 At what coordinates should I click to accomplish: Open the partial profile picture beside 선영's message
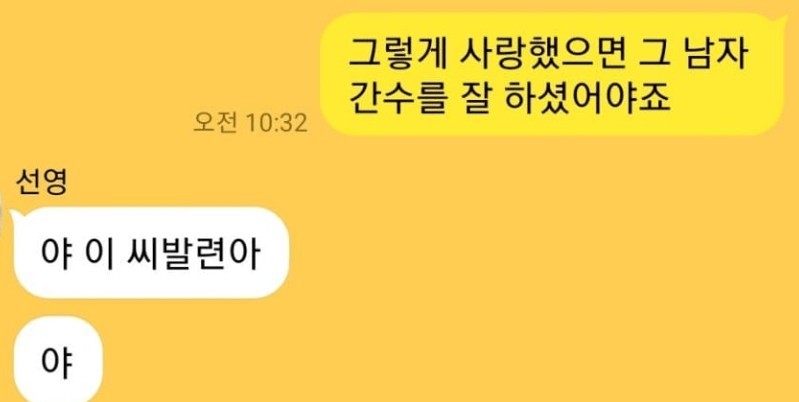2,217
